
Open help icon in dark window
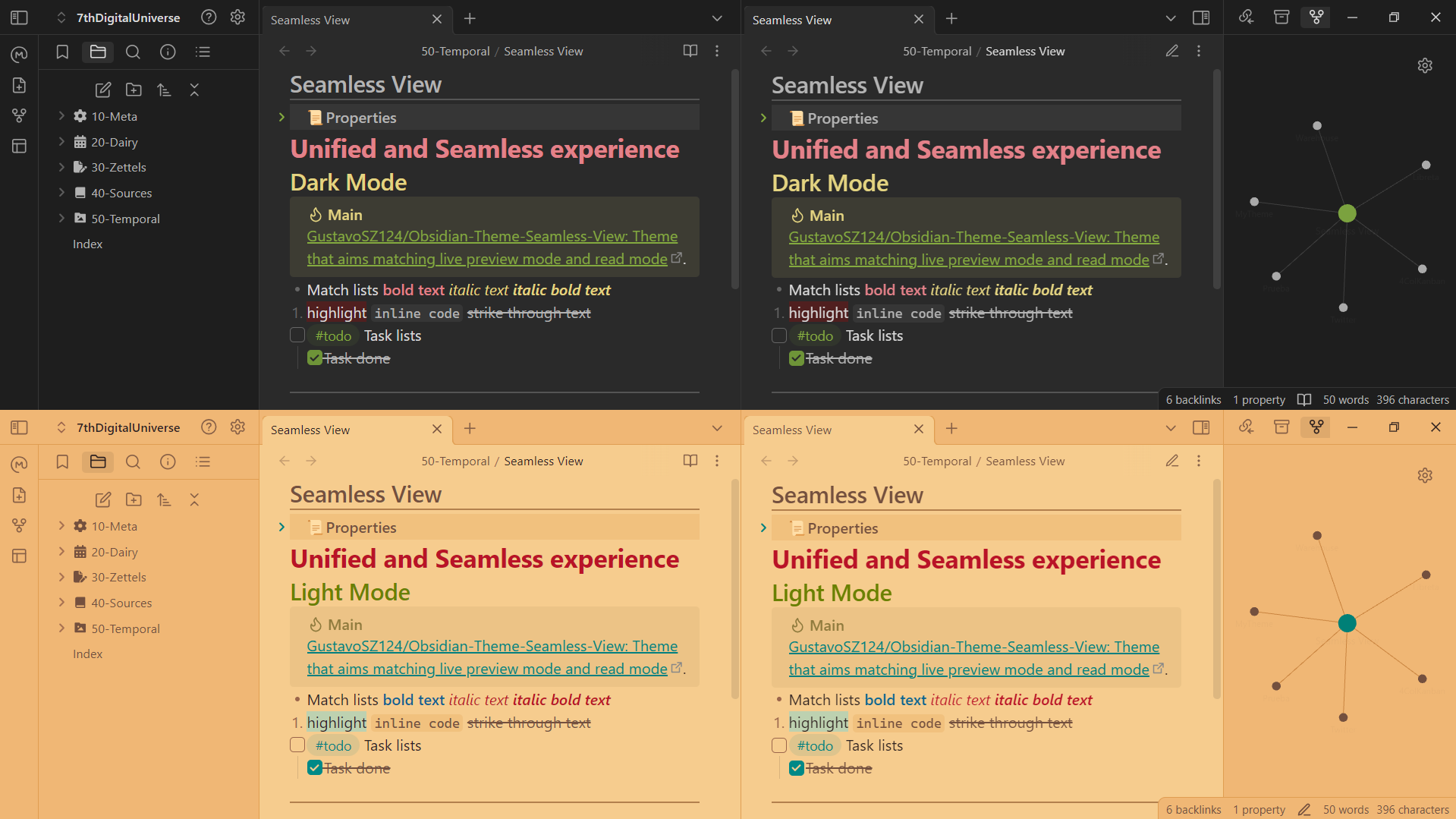pyautogui.click(x=209, y=17)
